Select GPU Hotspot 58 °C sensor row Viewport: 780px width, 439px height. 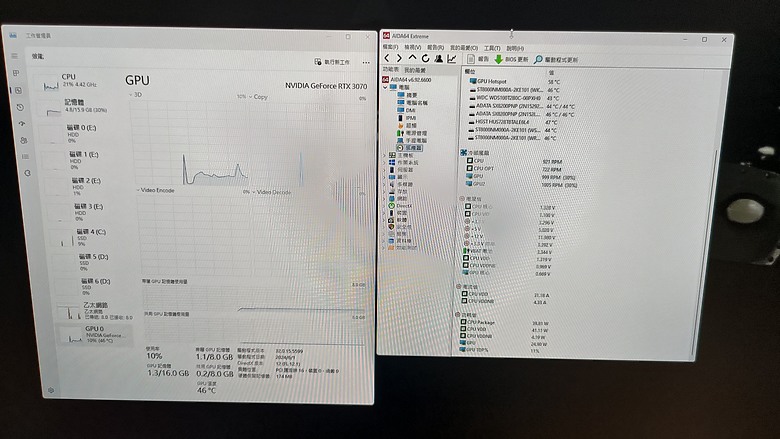coord(515,82)
